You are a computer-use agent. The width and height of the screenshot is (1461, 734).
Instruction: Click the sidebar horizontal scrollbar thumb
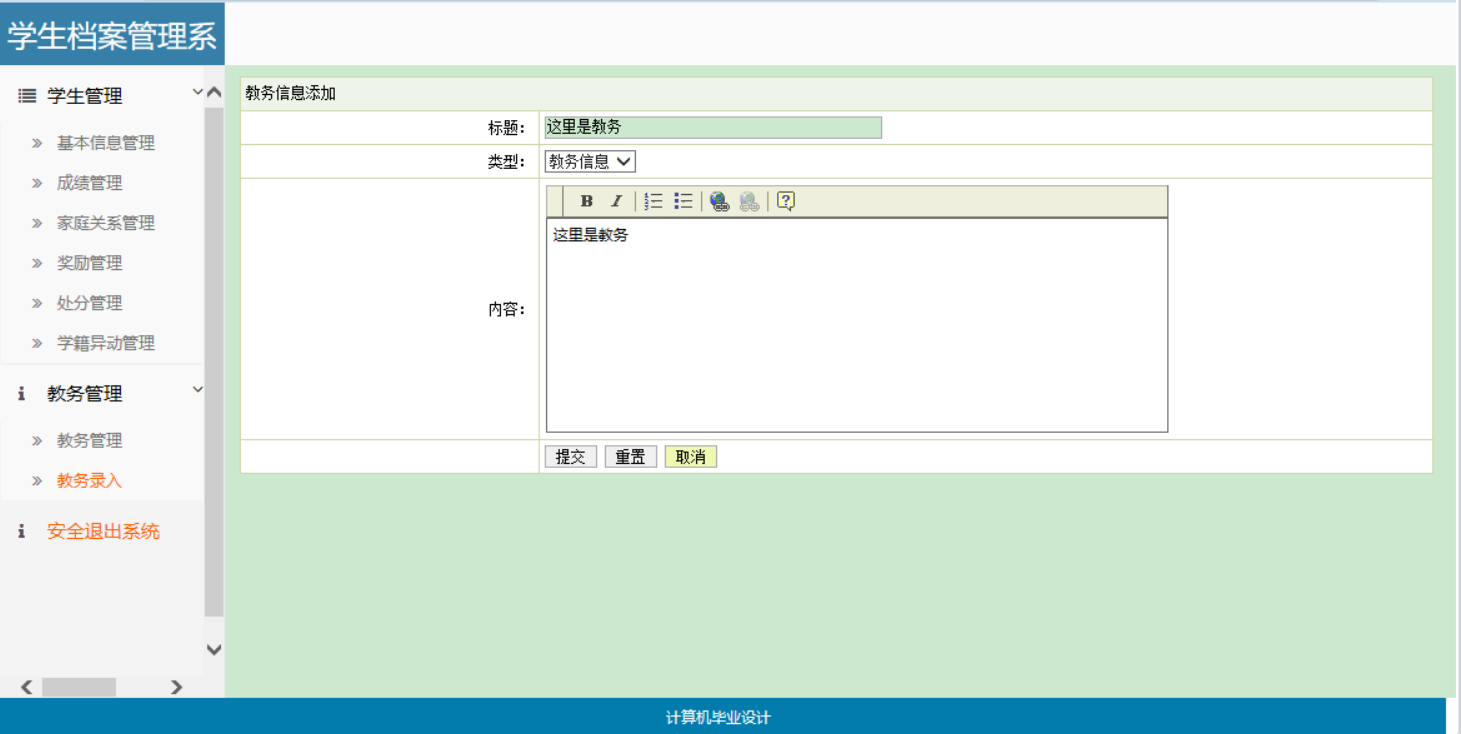click(x=79, y=687)
